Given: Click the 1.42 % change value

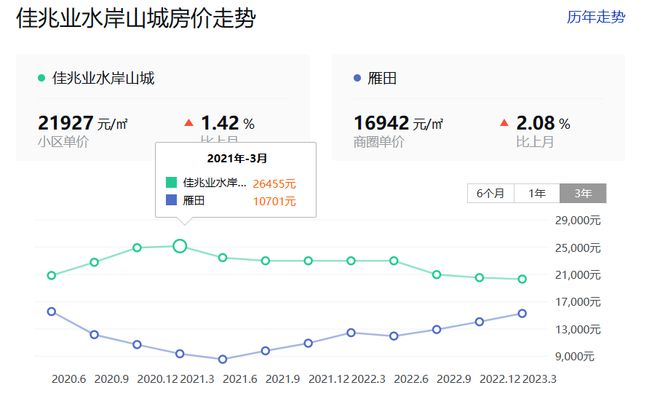Looking at the screenshot, I should point(228,123).
